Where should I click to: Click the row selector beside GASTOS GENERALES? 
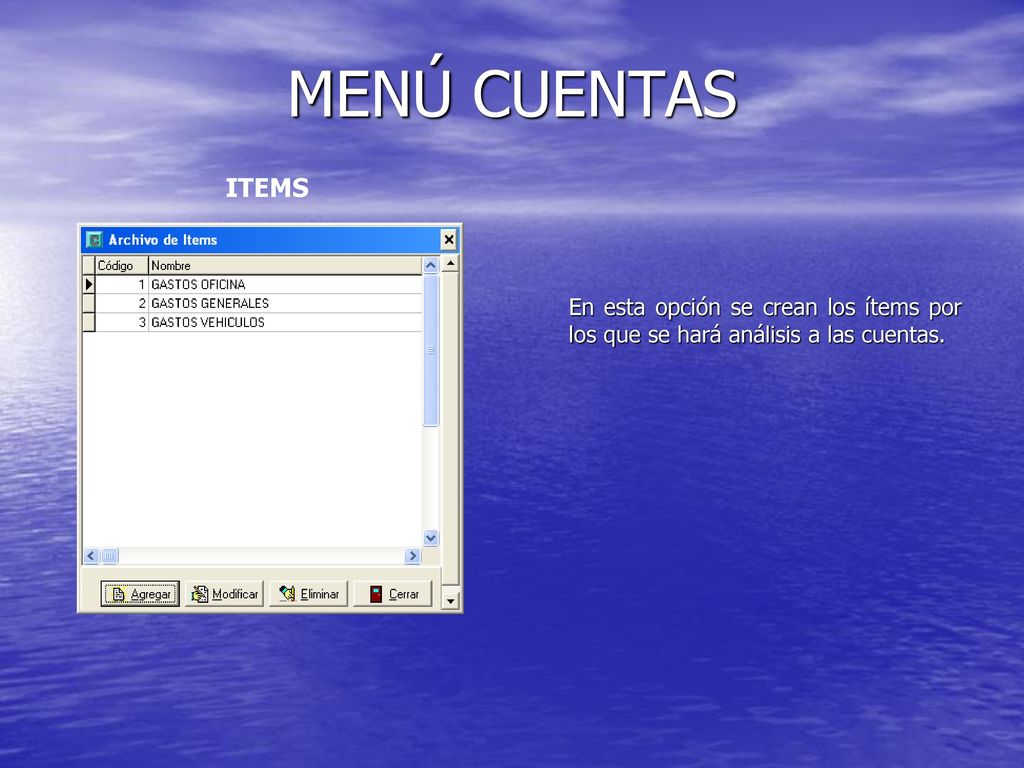(x=89, y=303)
